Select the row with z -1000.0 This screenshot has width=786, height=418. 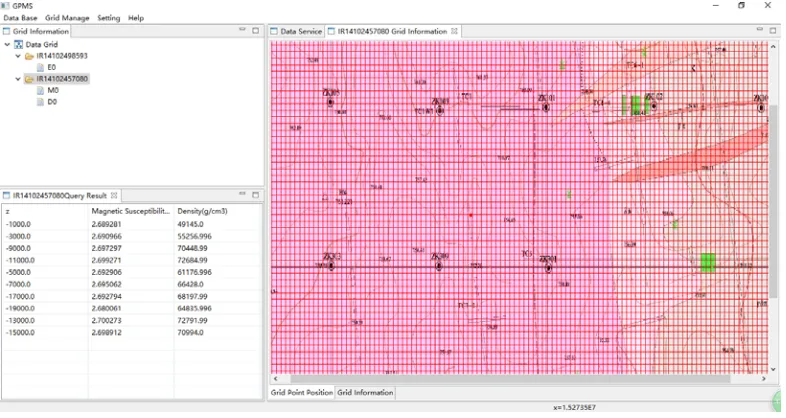coord(132,225)
